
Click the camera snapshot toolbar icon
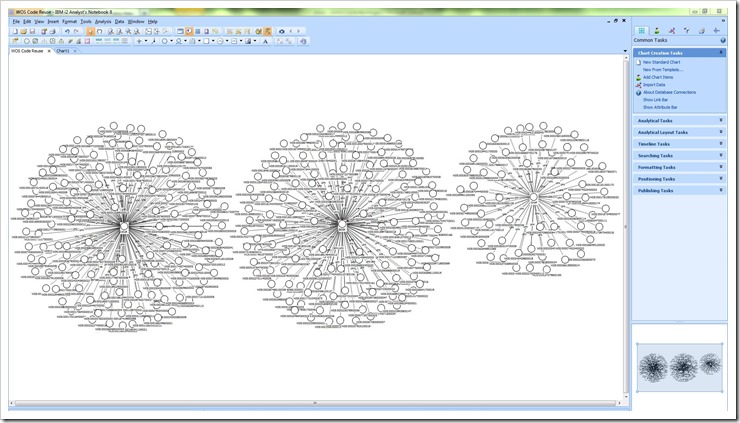coord(282,32)
